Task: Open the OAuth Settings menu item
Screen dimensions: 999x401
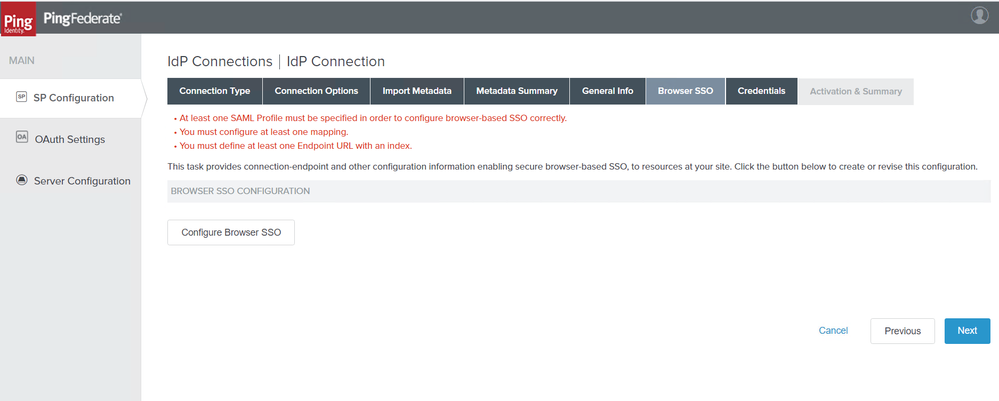Action: pos(69,139)
